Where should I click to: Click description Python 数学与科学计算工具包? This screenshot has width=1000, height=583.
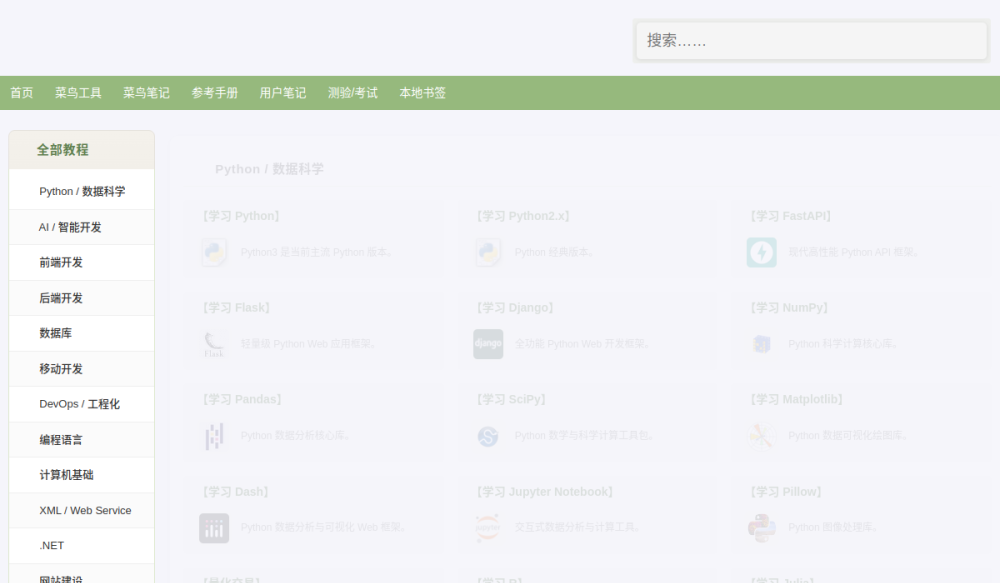click(x=585, y=436)
